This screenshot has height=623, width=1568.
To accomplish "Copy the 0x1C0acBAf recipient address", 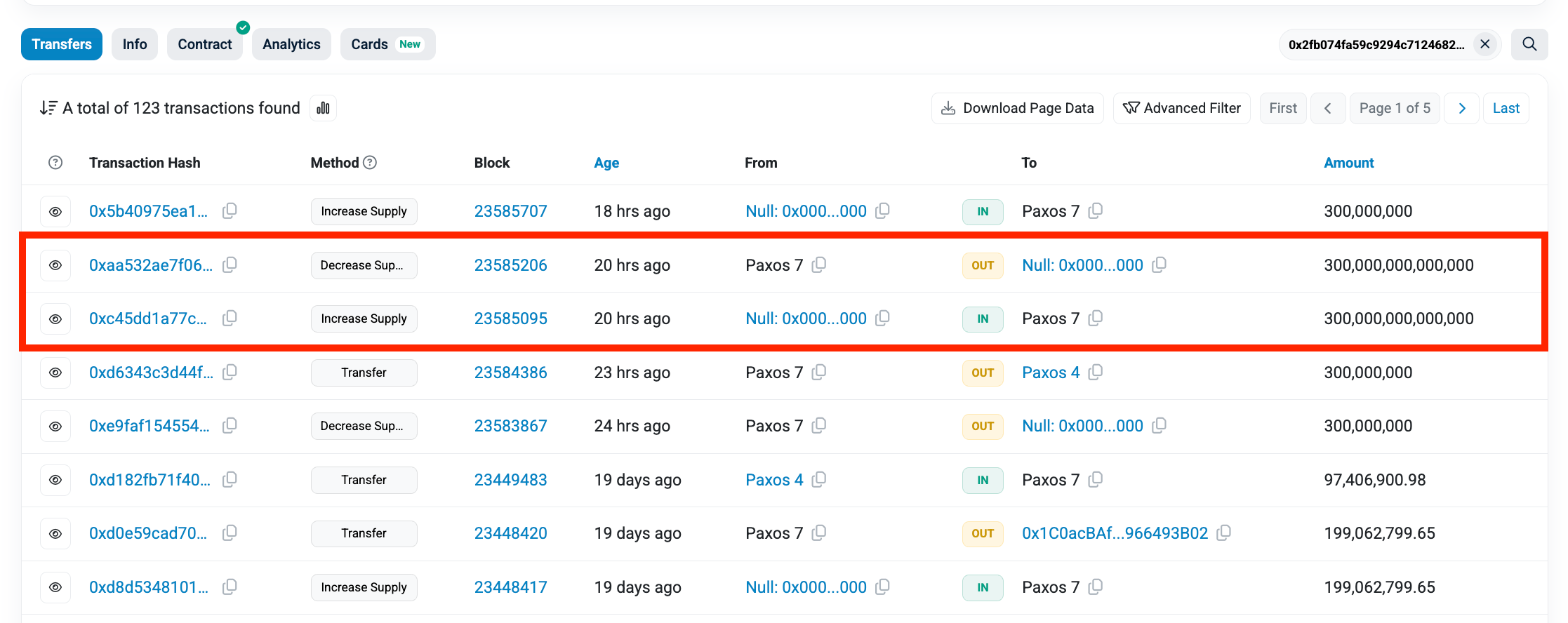I will point(1223,533).
